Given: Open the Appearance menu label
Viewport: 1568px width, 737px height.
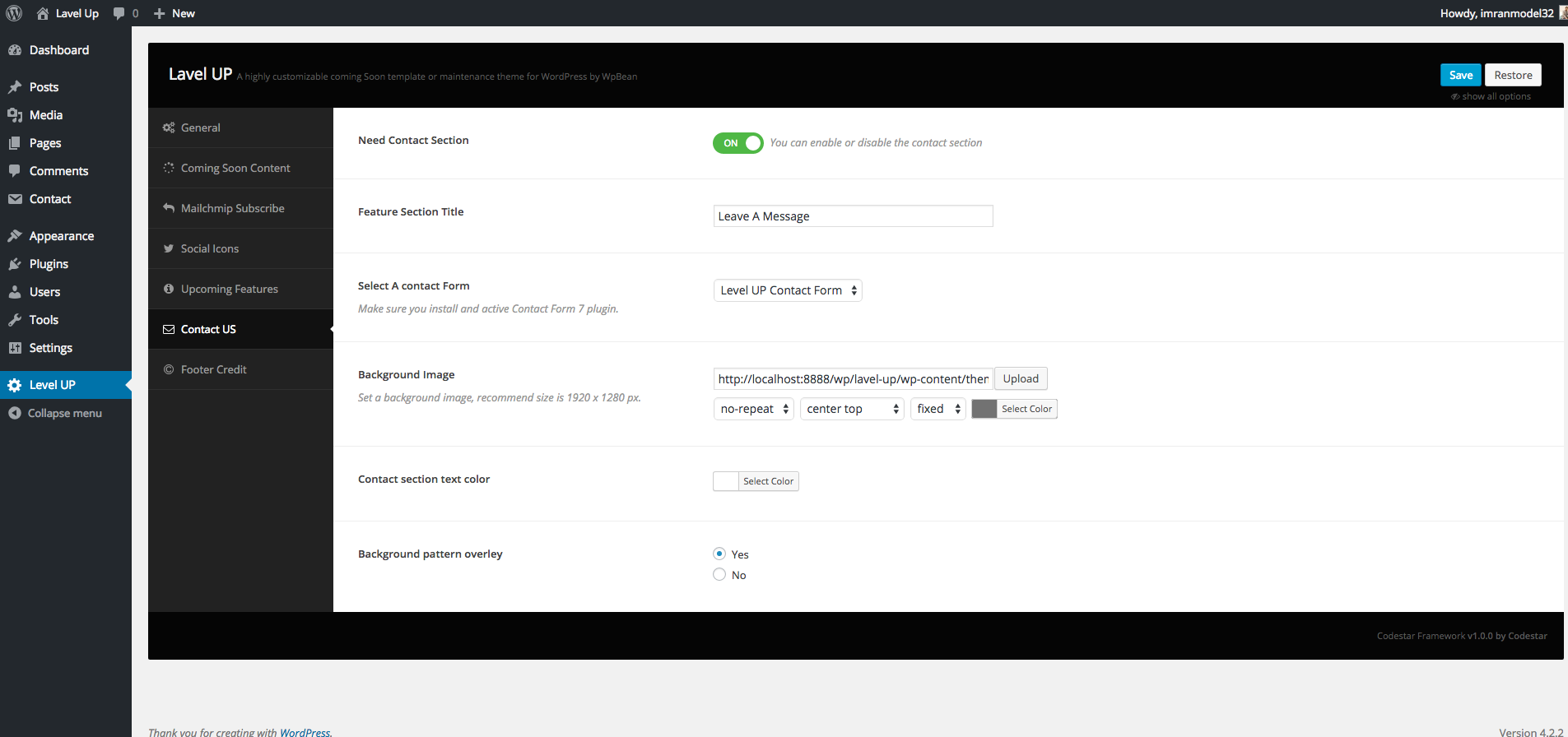Looking at the screenshot, I should [x=62, y=236].
